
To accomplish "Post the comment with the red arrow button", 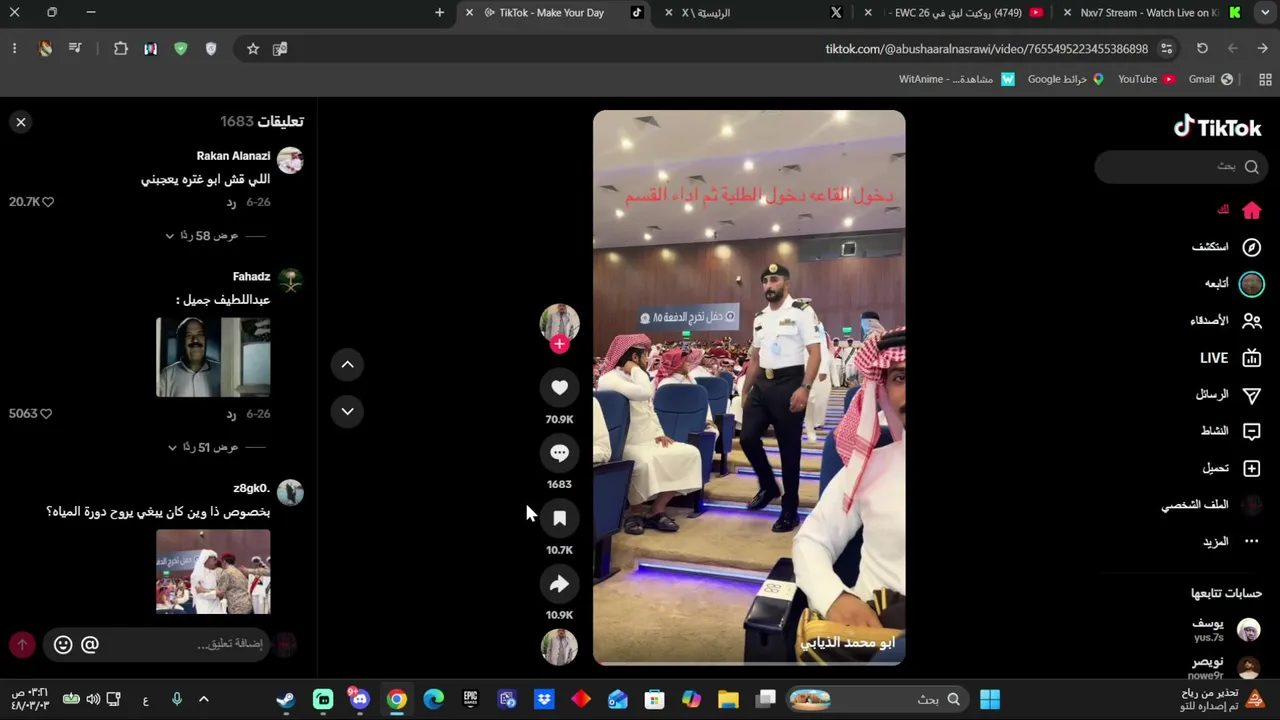I will [22, 645].
